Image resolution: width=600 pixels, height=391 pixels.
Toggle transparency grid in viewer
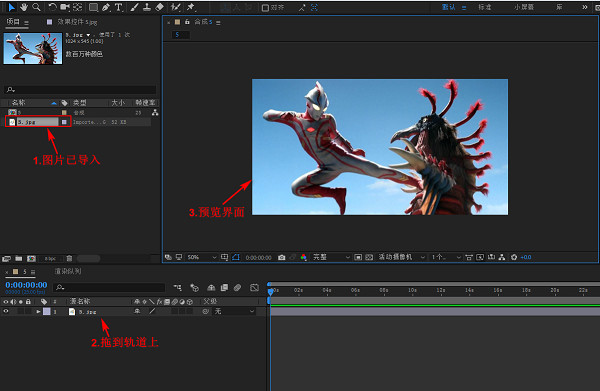tap(369, 257)
